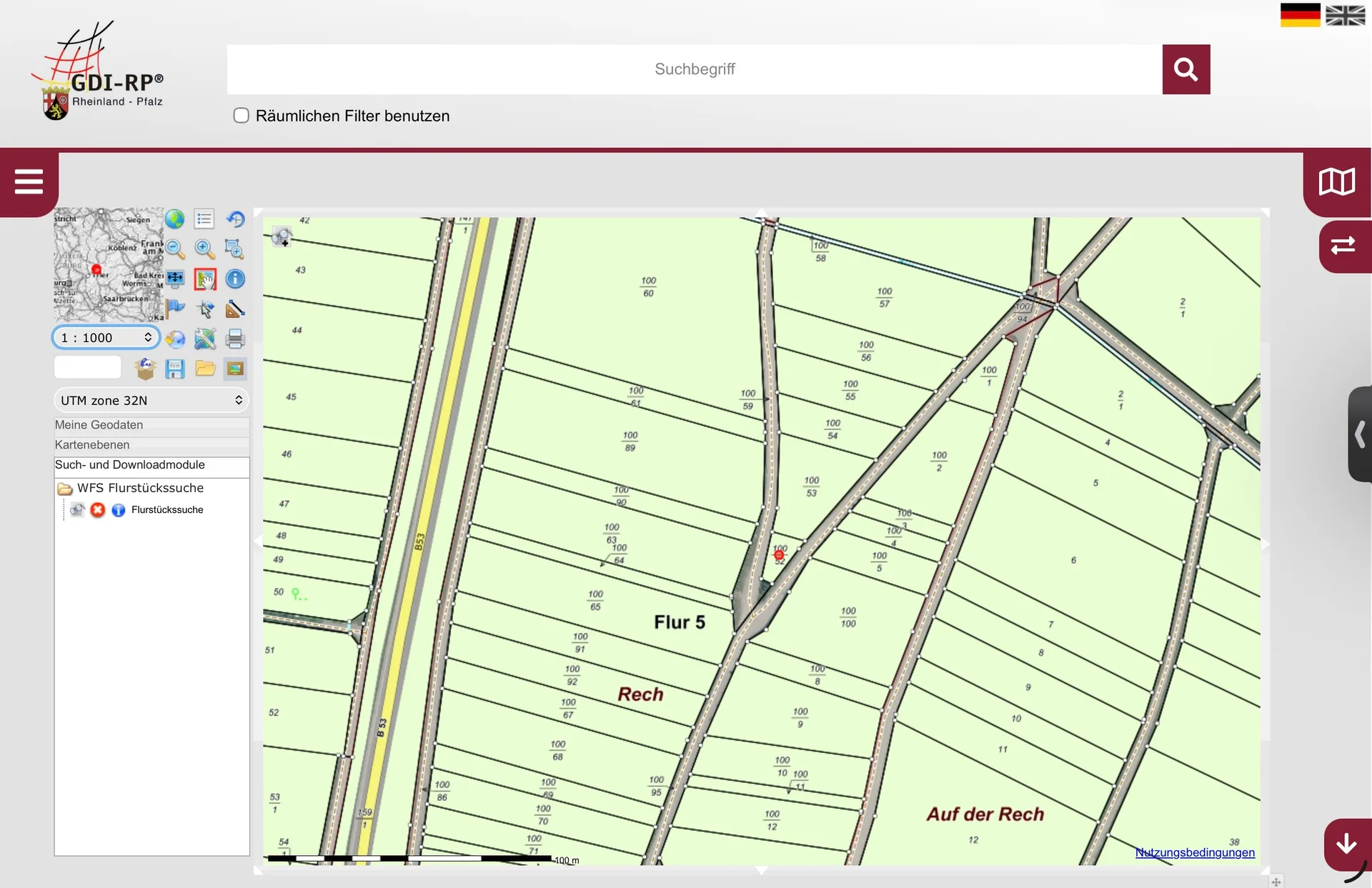Click the zoom back history icon
1372x888 pixels.
tap(235, 219)
